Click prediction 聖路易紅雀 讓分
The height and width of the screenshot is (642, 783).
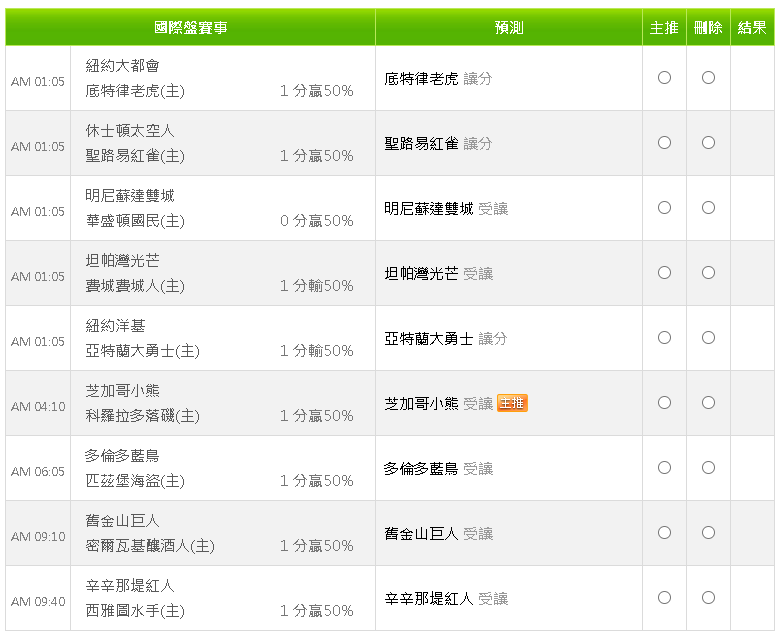(438, 144)
